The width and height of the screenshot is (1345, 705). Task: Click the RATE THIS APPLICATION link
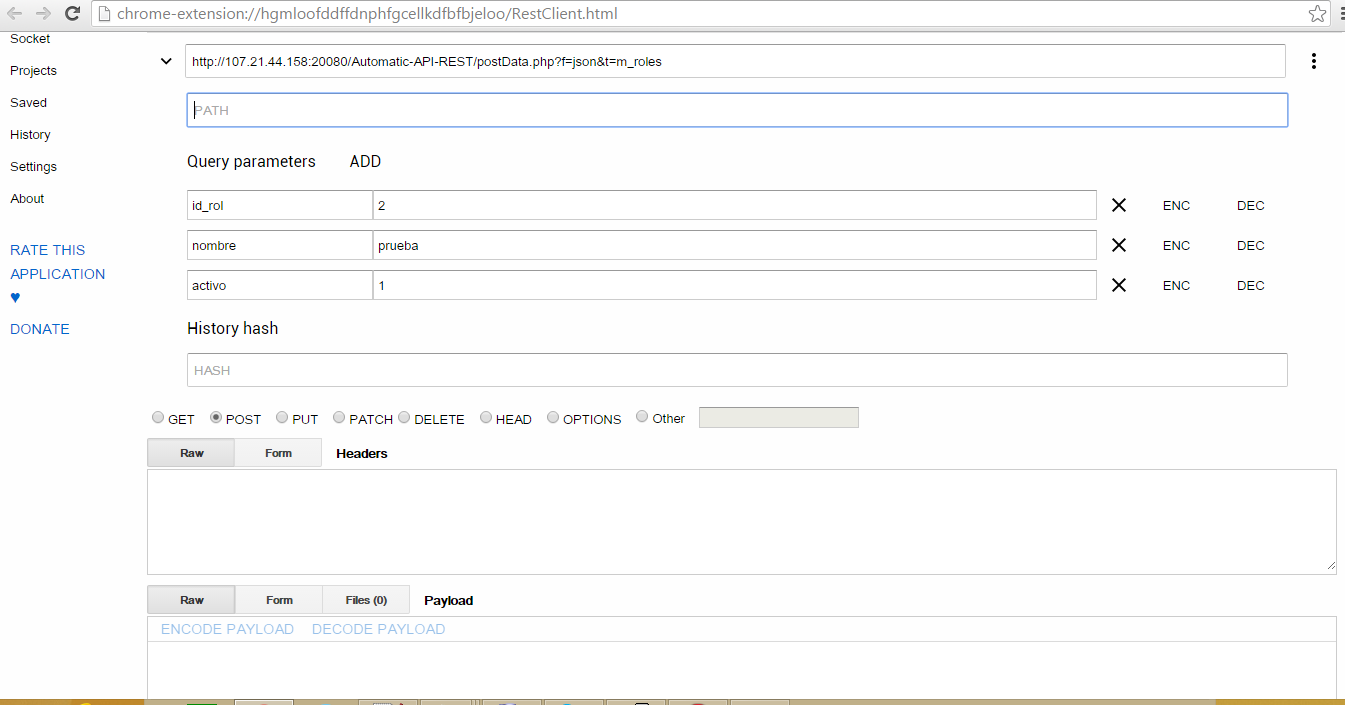click(x=57, y=262)
